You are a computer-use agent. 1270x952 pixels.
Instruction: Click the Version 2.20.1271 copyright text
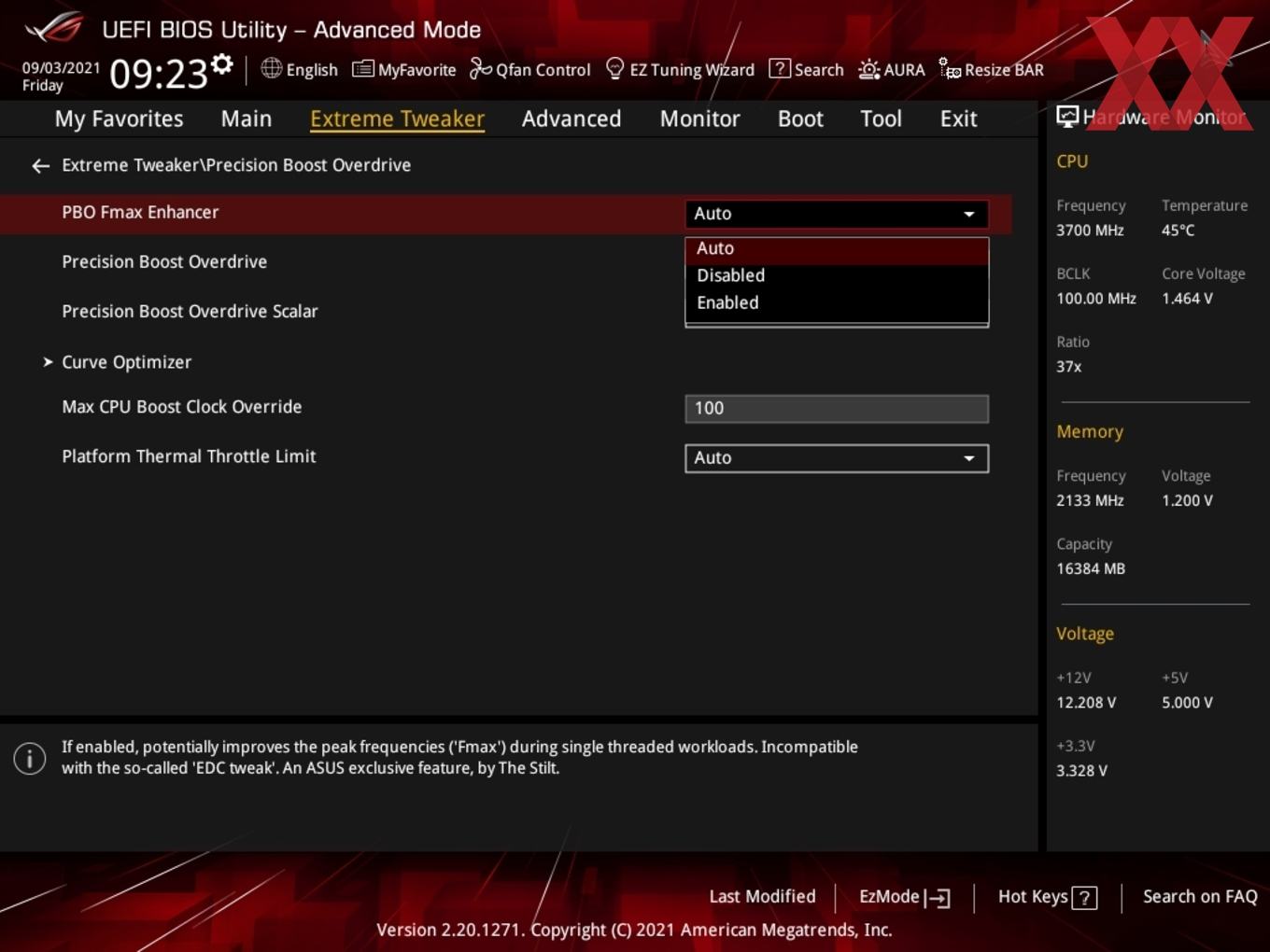pos(634,930)
